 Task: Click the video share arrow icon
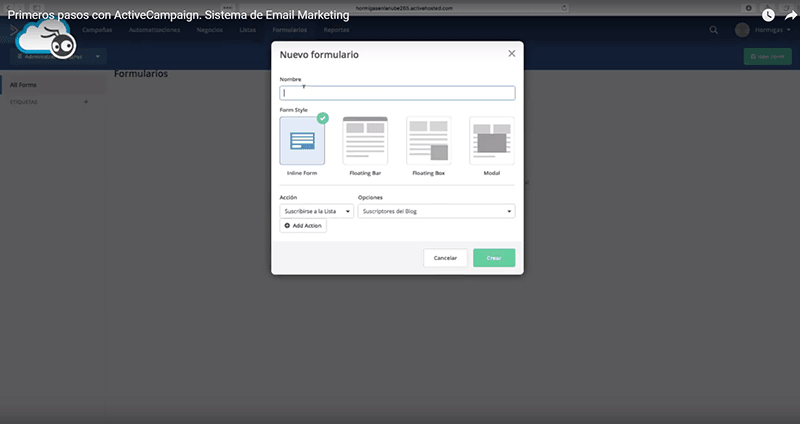tap(790, 15)
